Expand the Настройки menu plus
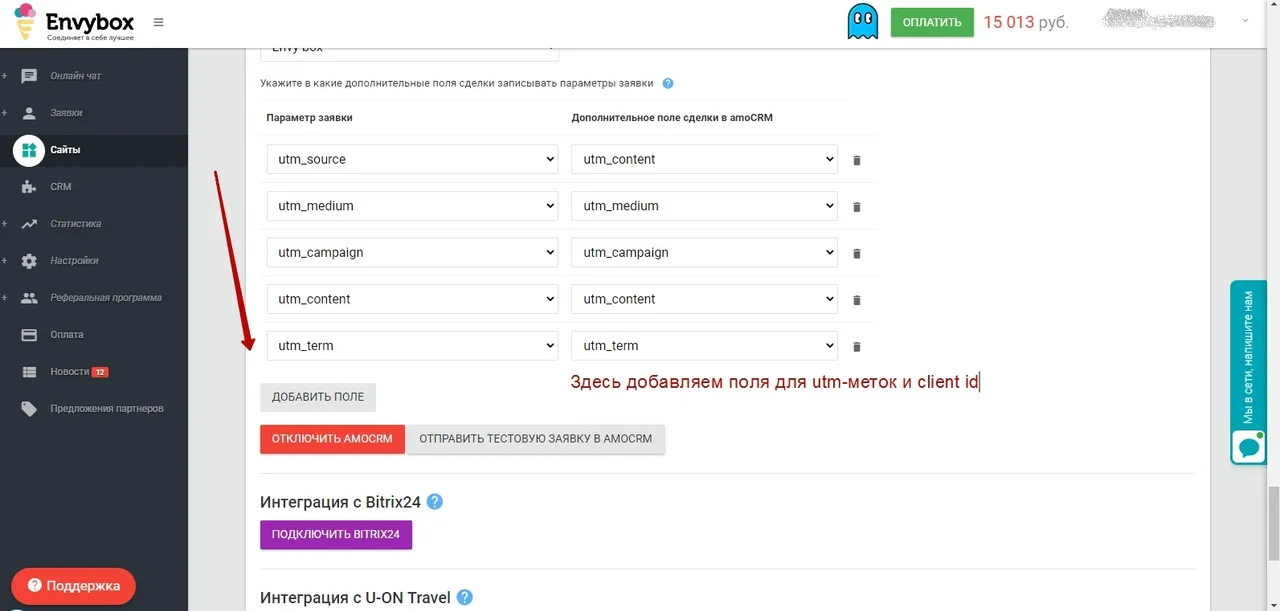Viewport: 1280px width, 611px height. [4, 261]
